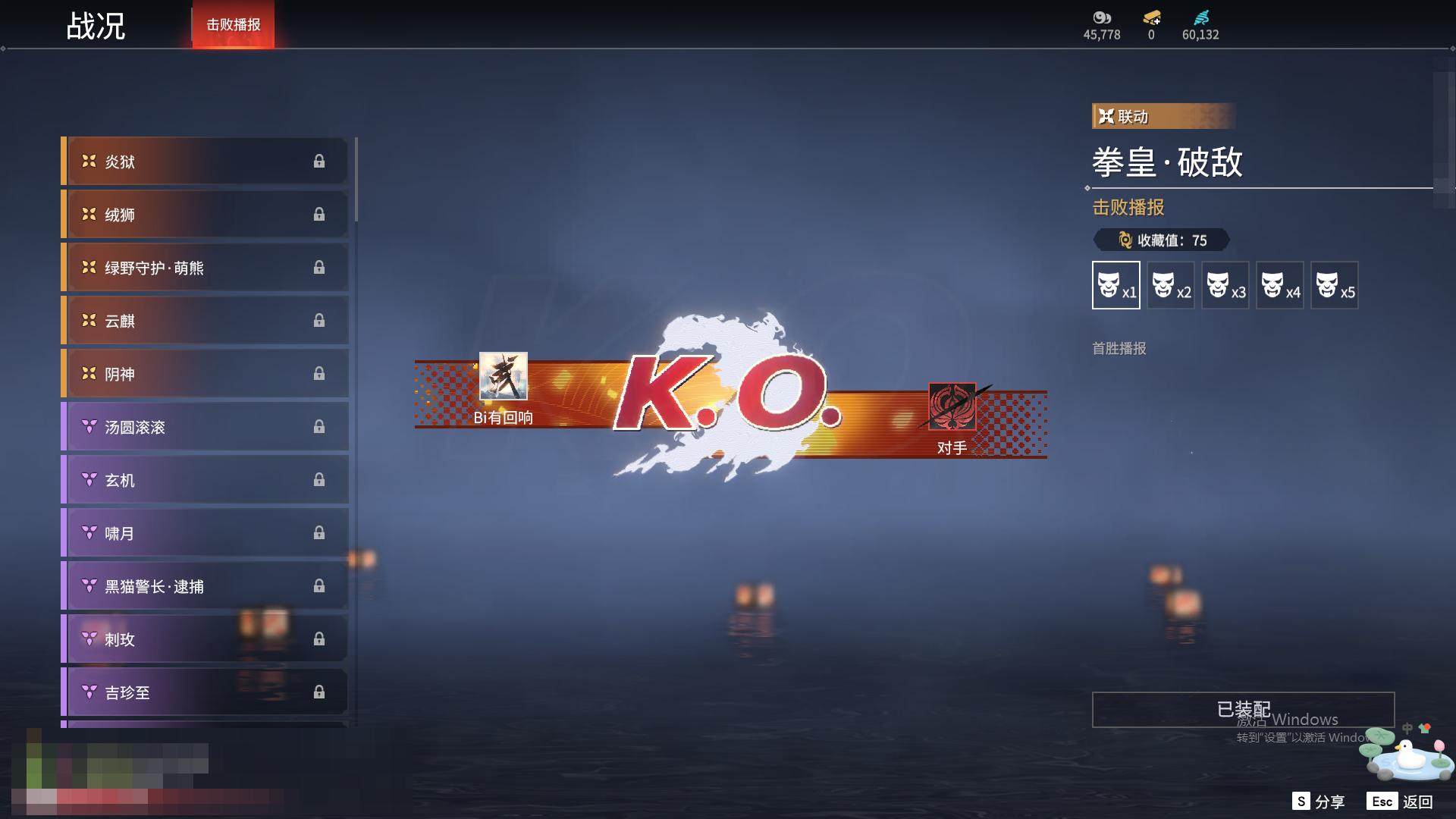Select the x3 kill mask icon
Viewport: 1456px width, 819px height.
(1225, 285)
